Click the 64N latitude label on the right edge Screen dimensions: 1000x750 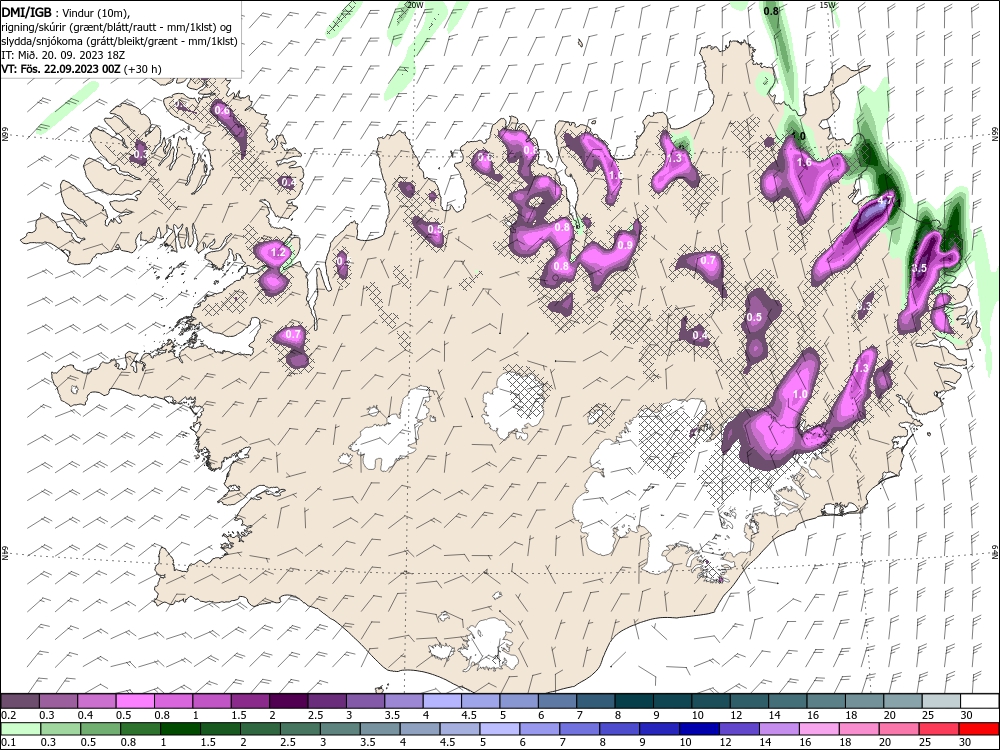point(995,552)
